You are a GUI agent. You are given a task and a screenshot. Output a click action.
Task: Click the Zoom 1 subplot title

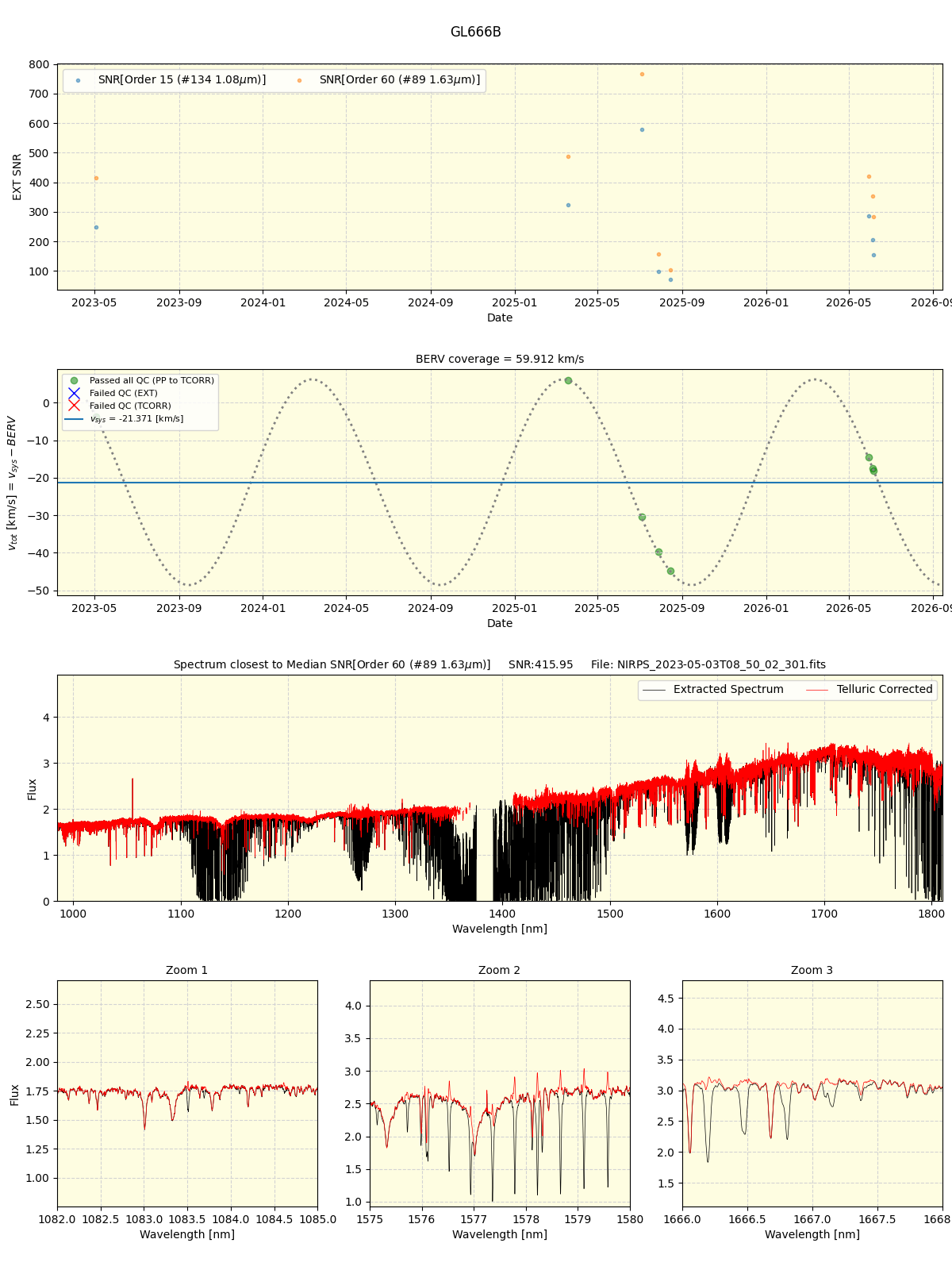point(187,970)
